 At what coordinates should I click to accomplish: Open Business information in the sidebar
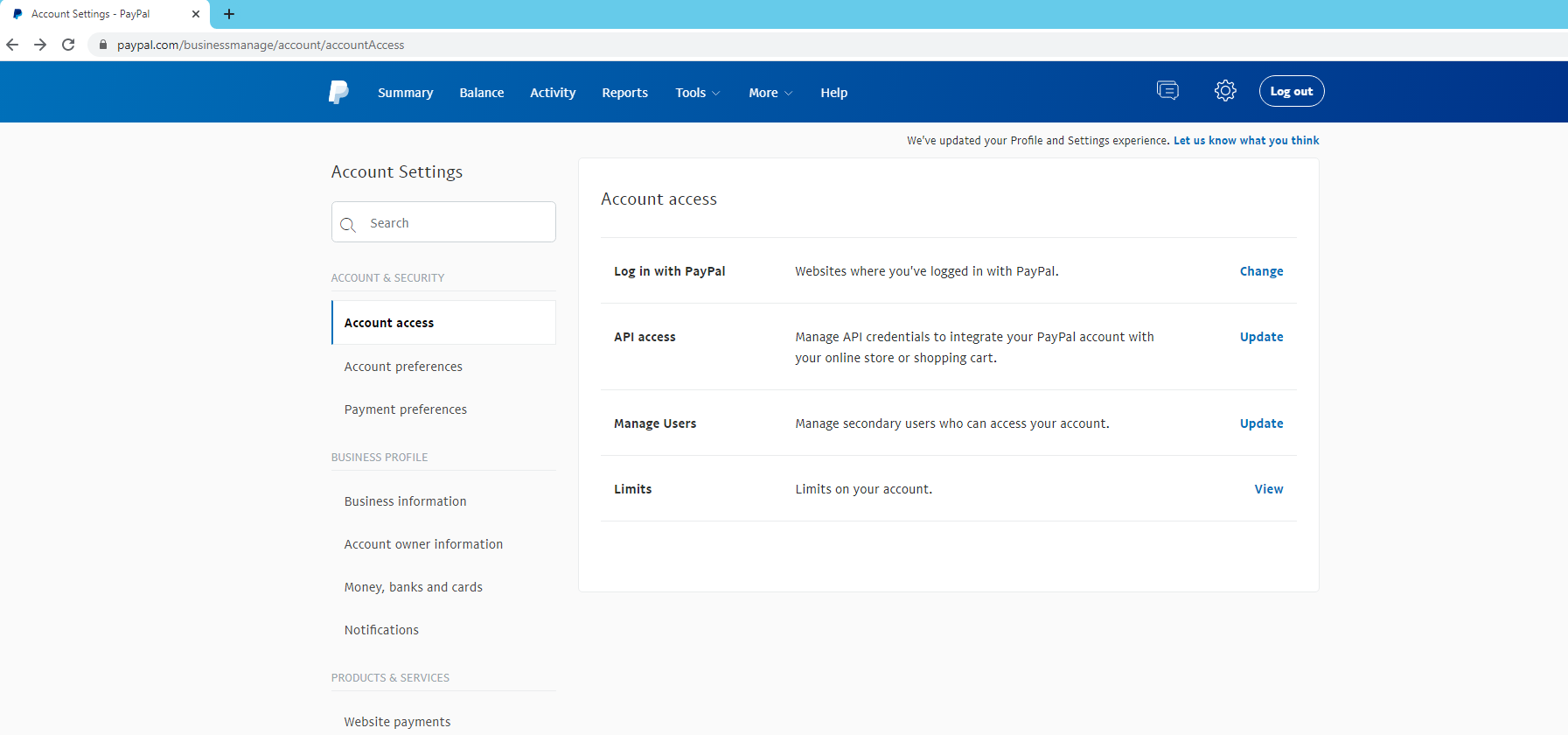coord(406,501)
